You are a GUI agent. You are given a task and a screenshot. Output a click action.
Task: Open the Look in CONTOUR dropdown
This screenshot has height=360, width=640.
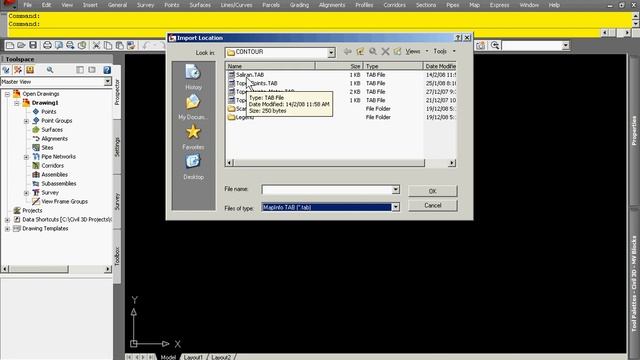pyautogui.click(x=331, y=52)
